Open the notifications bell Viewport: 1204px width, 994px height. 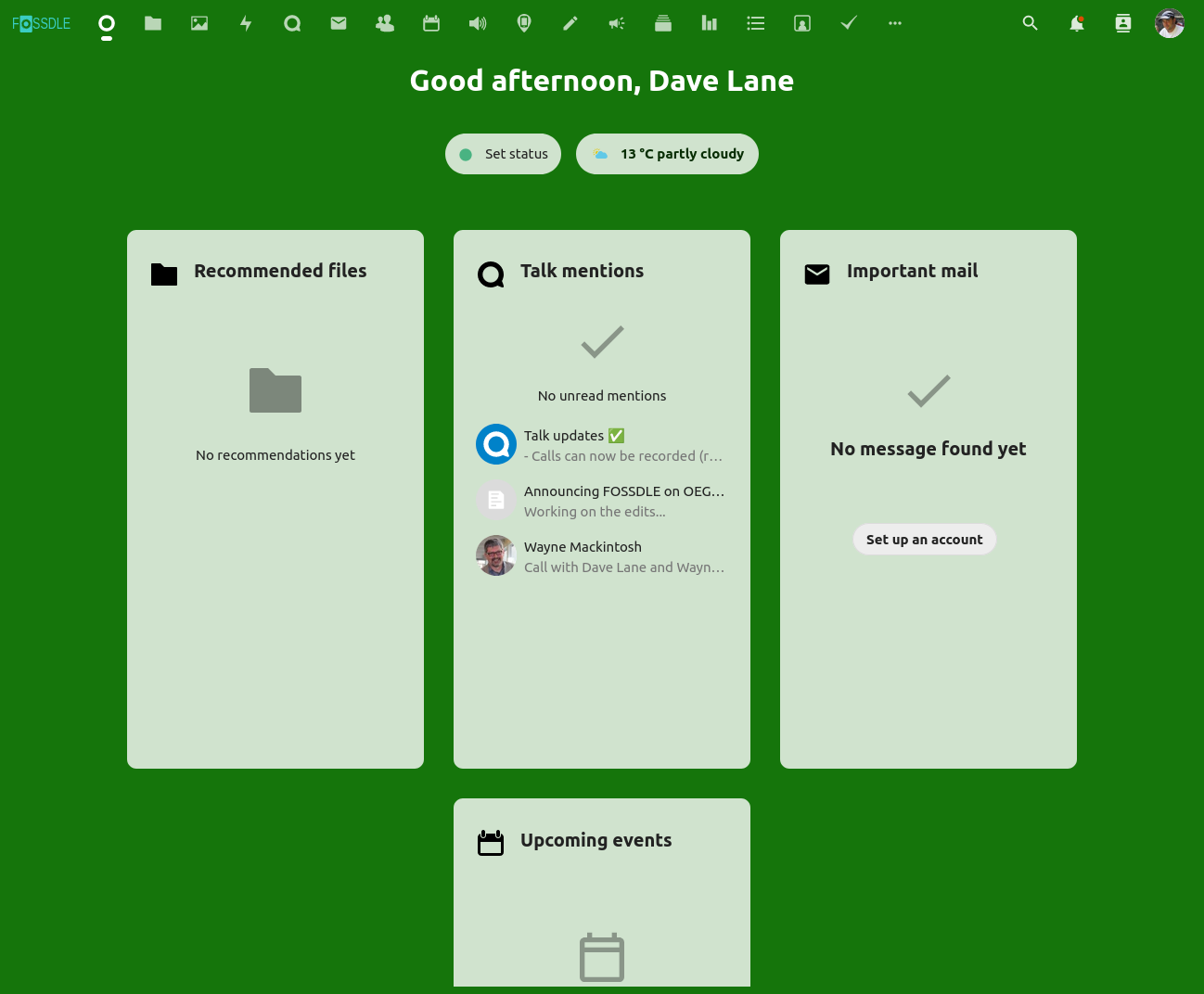click(x=1077, y=23)
